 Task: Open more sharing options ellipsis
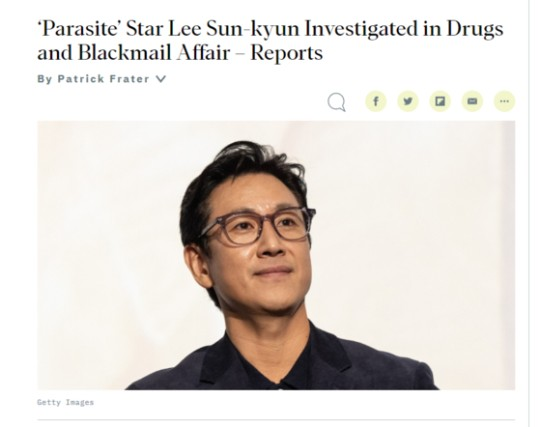coord(504,101)
